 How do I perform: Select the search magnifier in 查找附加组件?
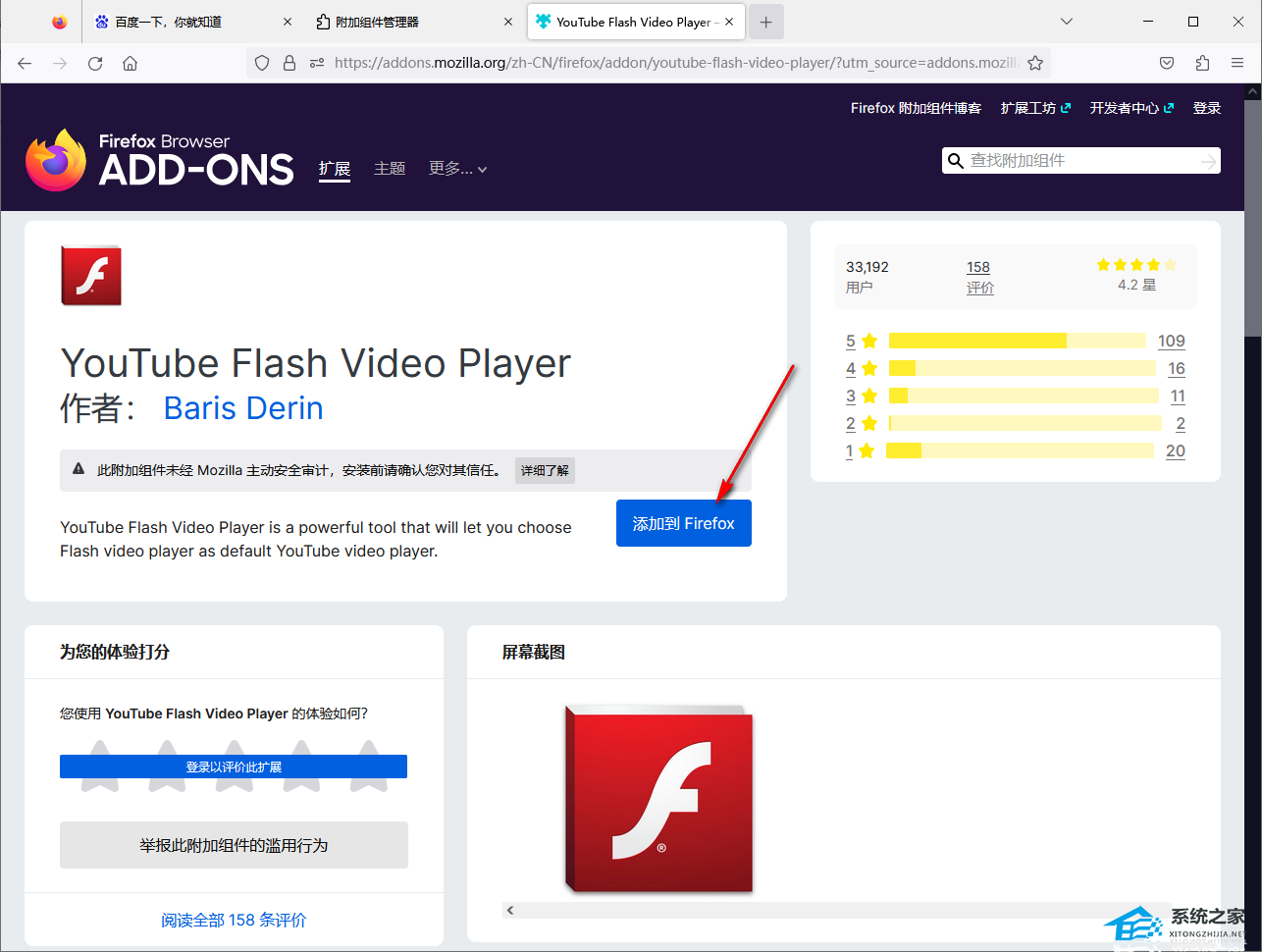pos(955,160)
